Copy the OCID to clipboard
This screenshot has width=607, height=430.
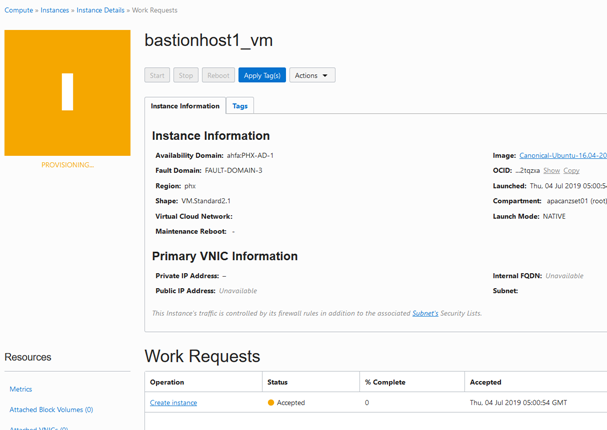pyautogui.click(x=571, y=171)
